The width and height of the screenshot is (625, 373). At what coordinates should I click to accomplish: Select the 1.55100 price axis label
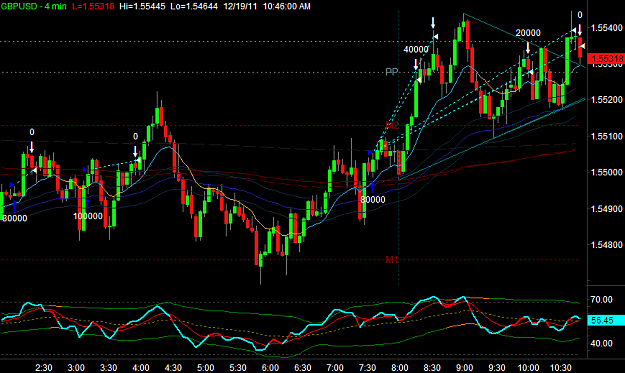pos(607,136)
